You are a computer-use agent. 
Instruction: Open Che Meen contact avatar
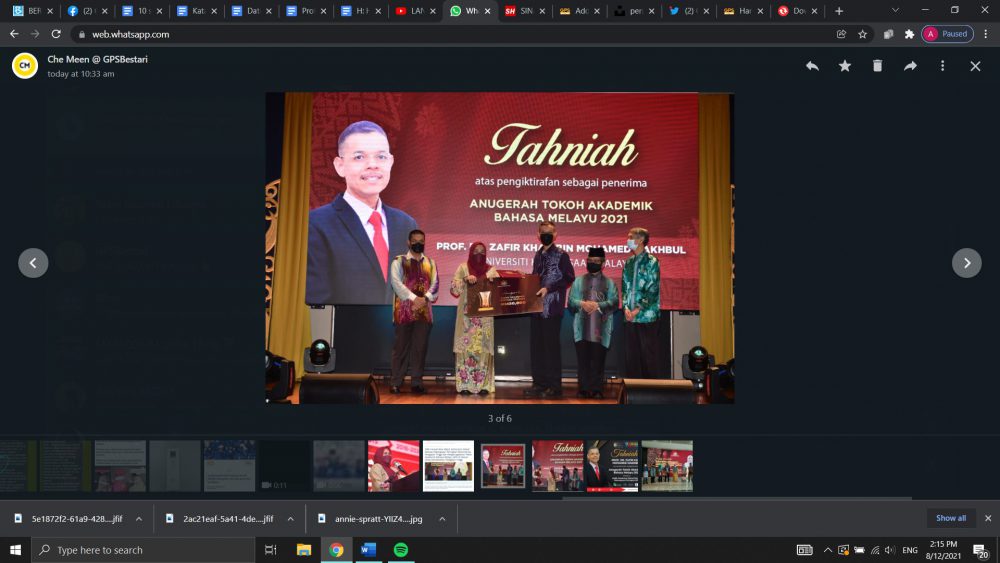pyautogui.click(x=25, y=66)
